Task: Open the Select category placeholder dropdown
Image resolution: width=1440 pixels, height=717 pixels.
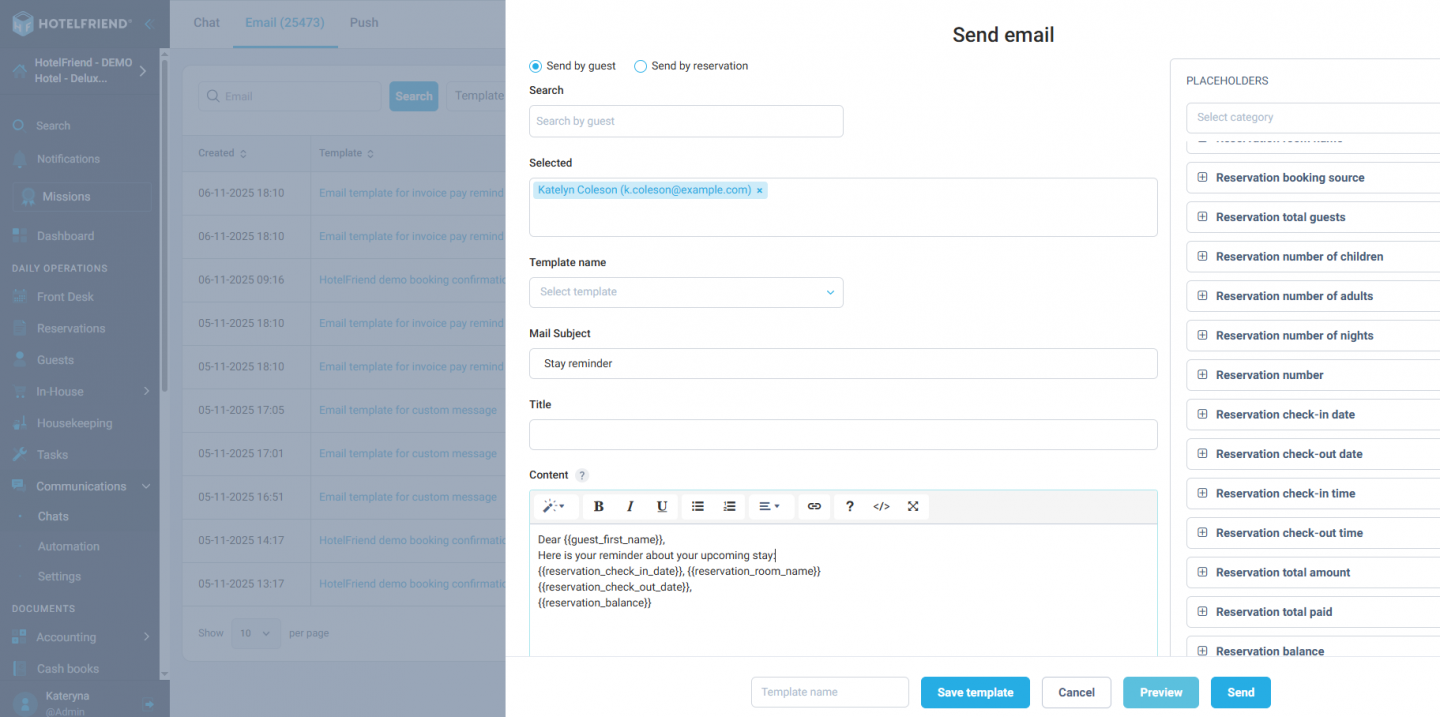Action: (1310, 117)
